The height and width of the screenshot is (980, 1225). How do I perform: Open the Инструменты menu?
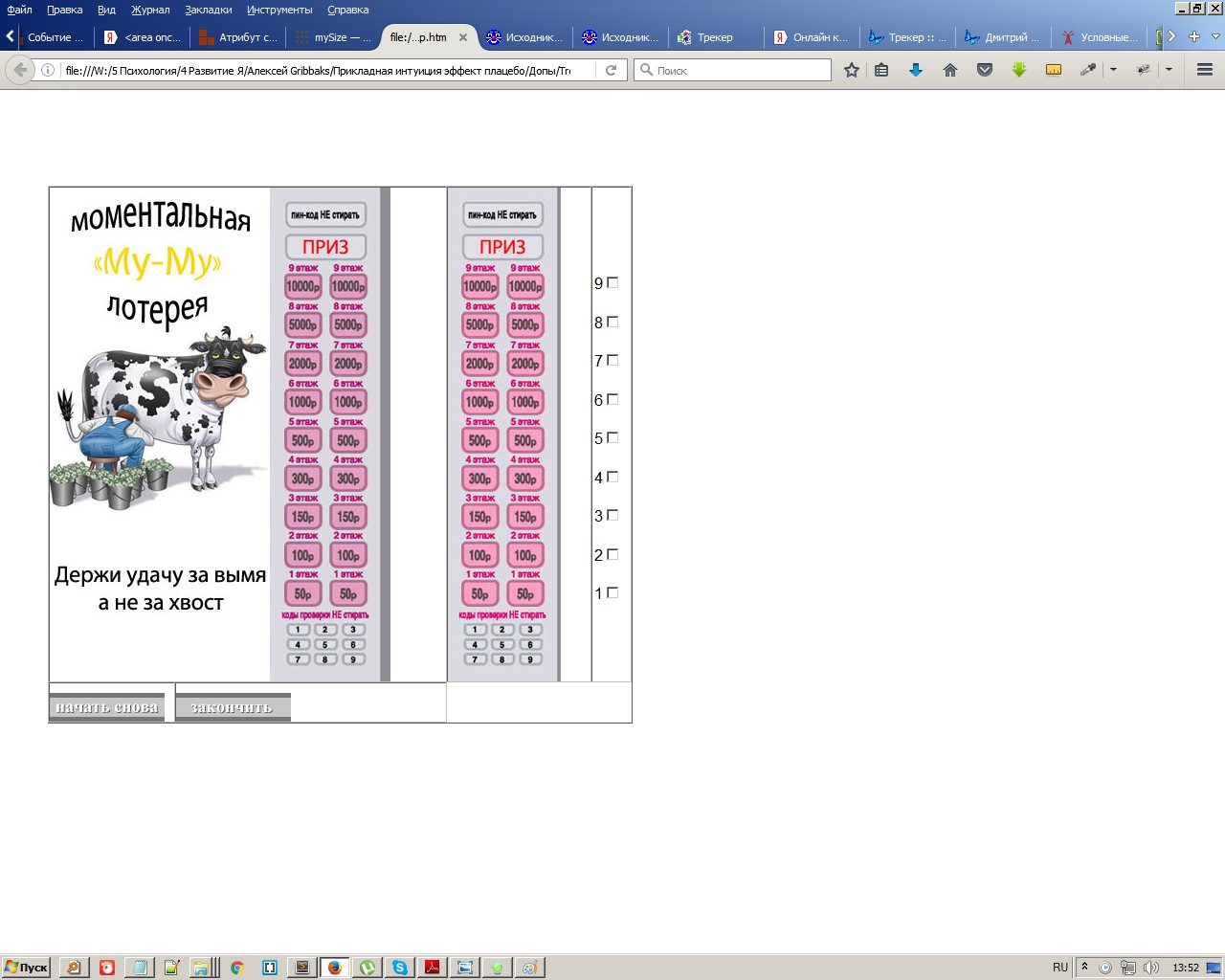point(279,10)
